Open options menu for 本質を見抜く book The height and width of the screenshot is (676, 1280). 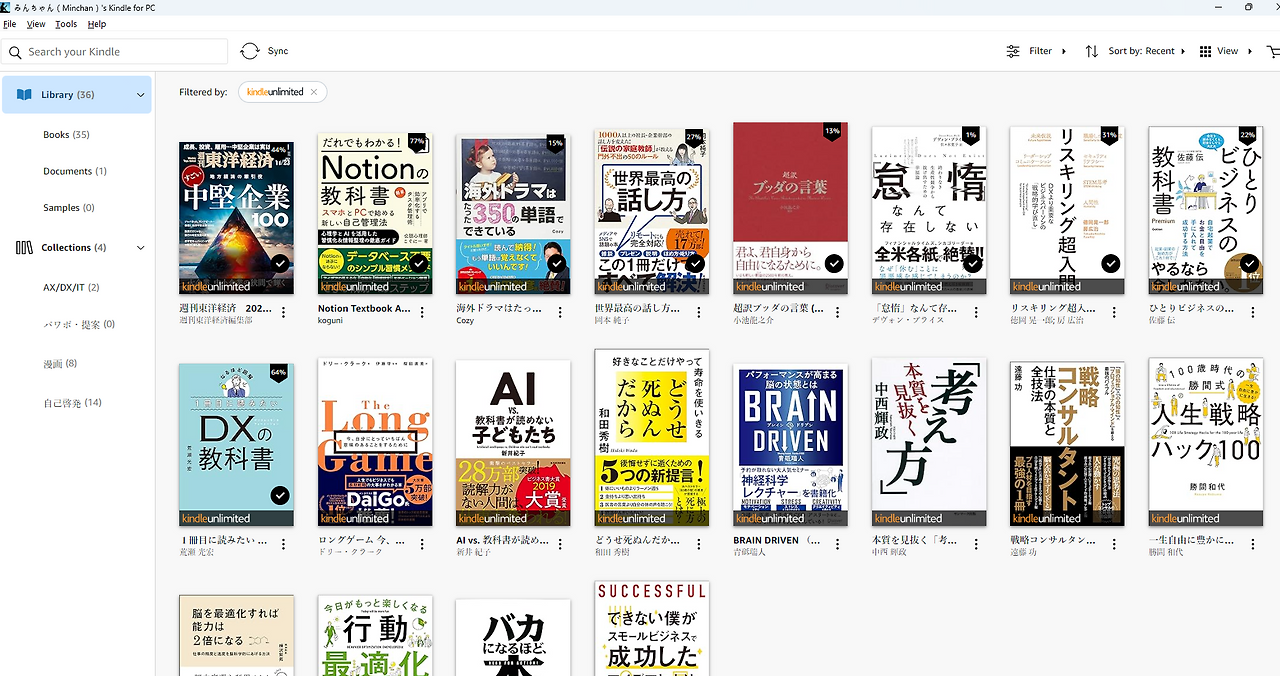pyautogui.click(x=976, y=545)
